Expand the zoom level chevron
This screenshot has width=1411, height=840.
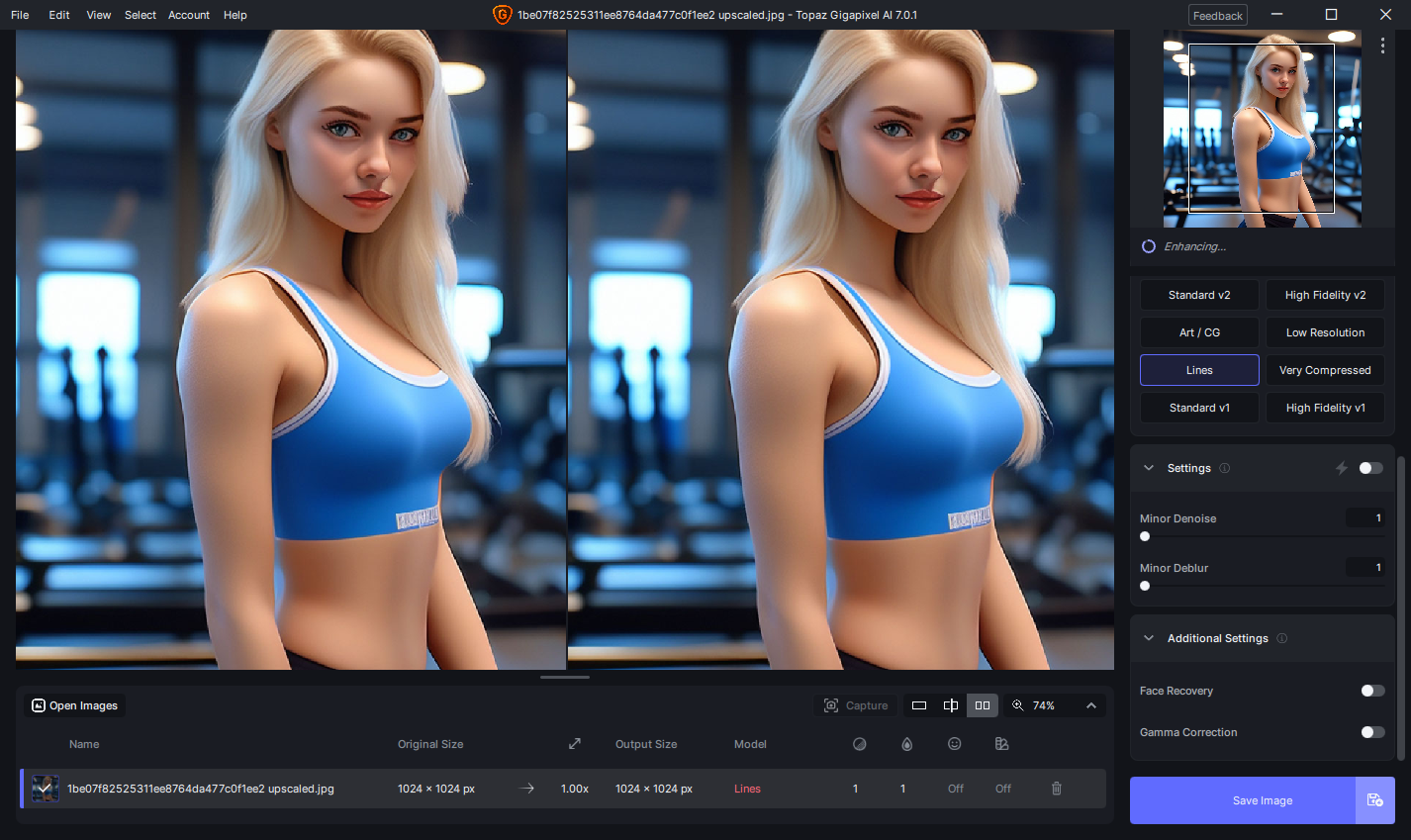pos(1091,705)
